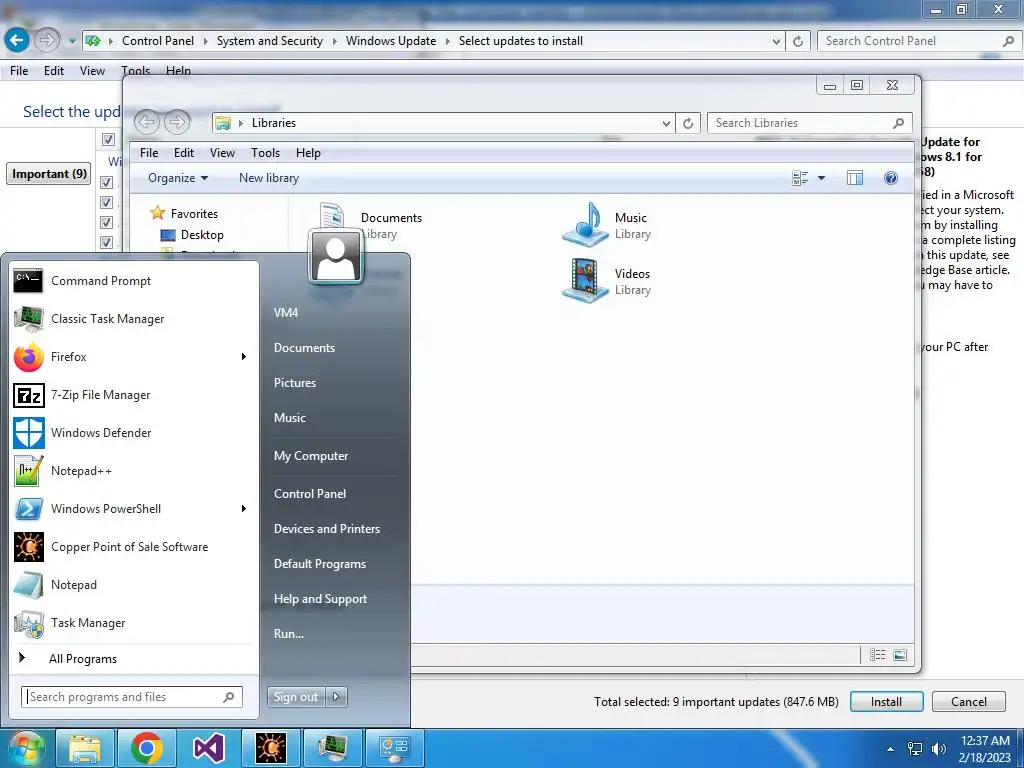Open the Control Panel icon on the taskbar
The height and width of the screenshot is (768, 1024).
394,748
